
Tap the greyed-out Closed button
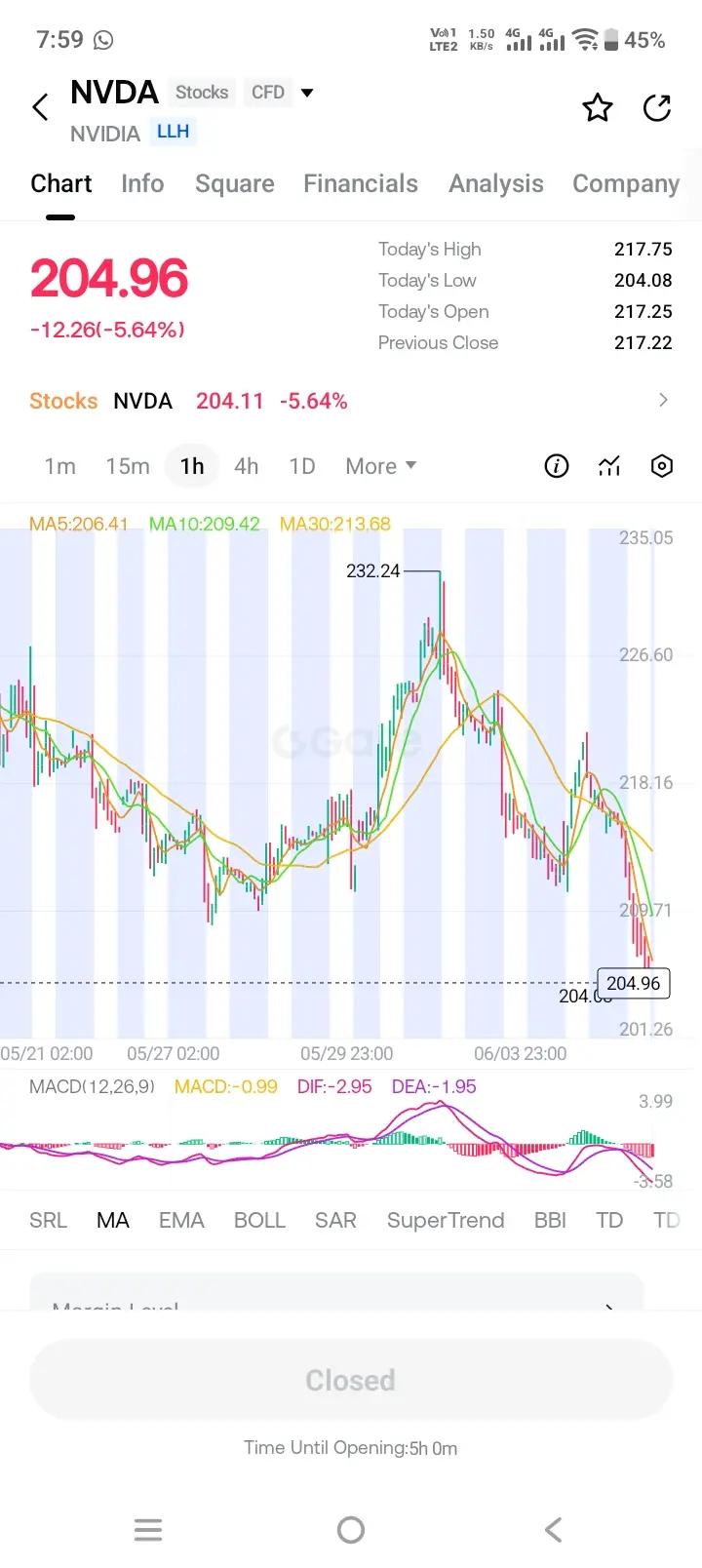click(x=351, y=1380)
